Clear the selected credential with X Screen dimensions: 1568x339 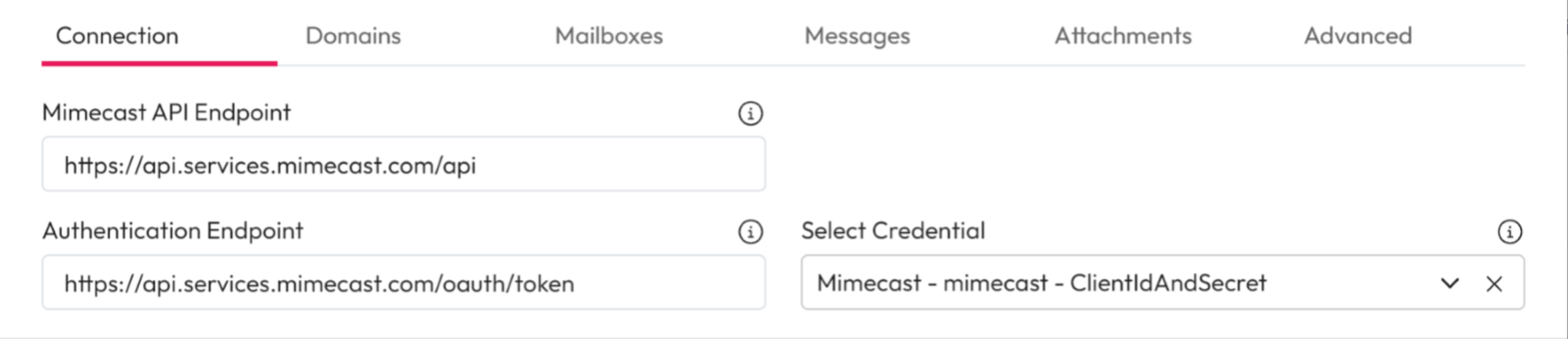coord(1494,284)
